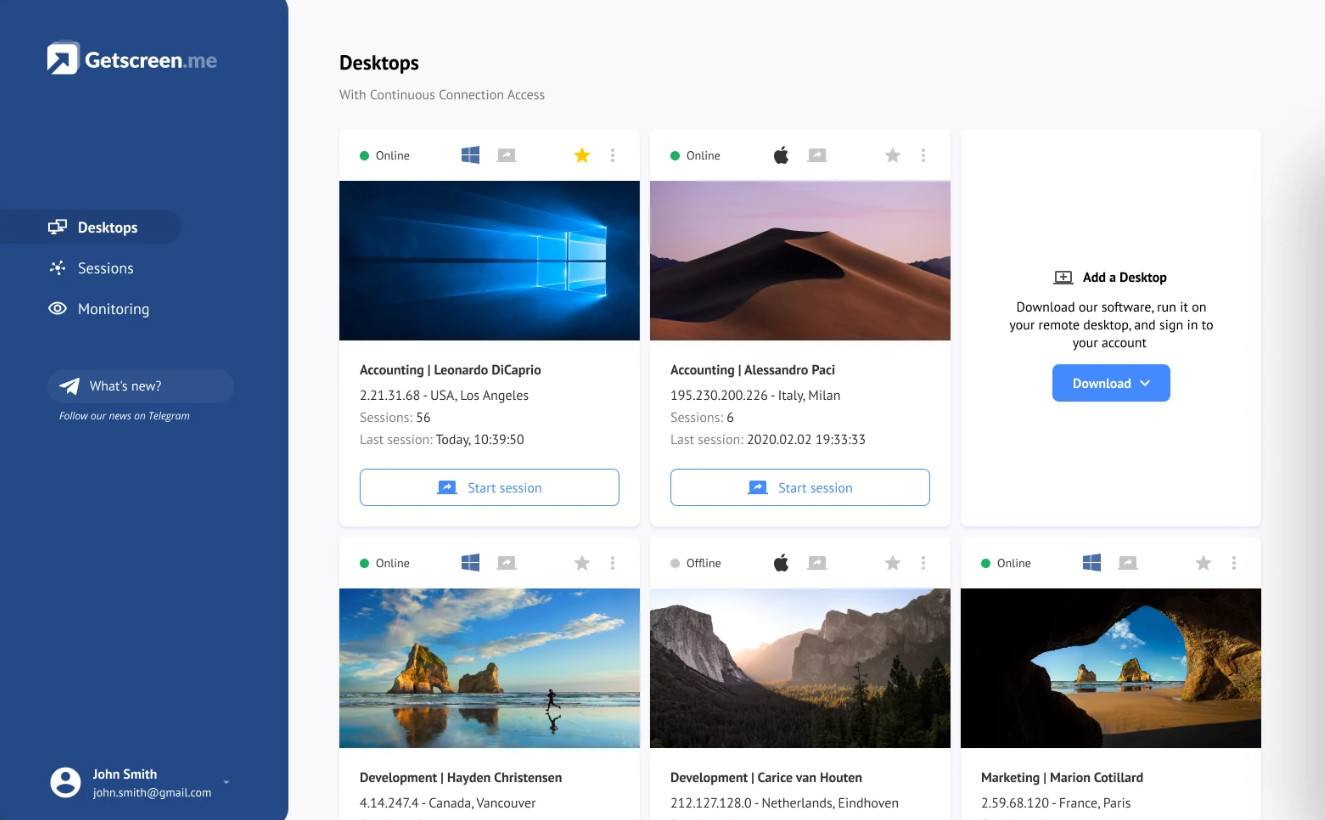
Task: Click the Windows icon on Marion Cotillard card
Action: pyautogui.click(x=1092, y=563)
